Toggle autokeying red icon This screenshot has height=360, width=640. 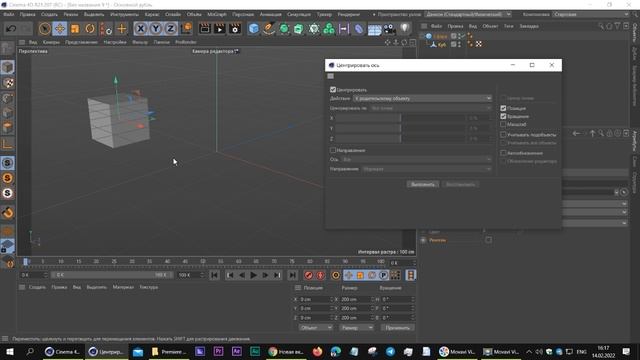[x=320, y=276]
